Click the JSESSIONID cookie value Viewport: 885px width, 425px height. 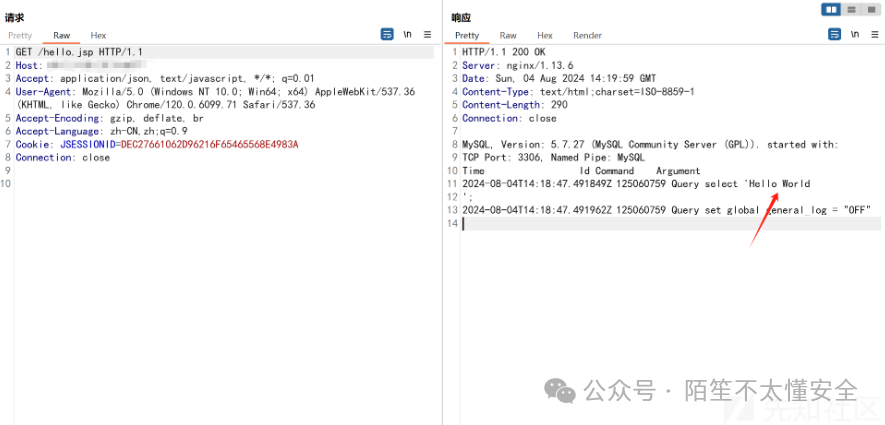click(x=209, y=144)
